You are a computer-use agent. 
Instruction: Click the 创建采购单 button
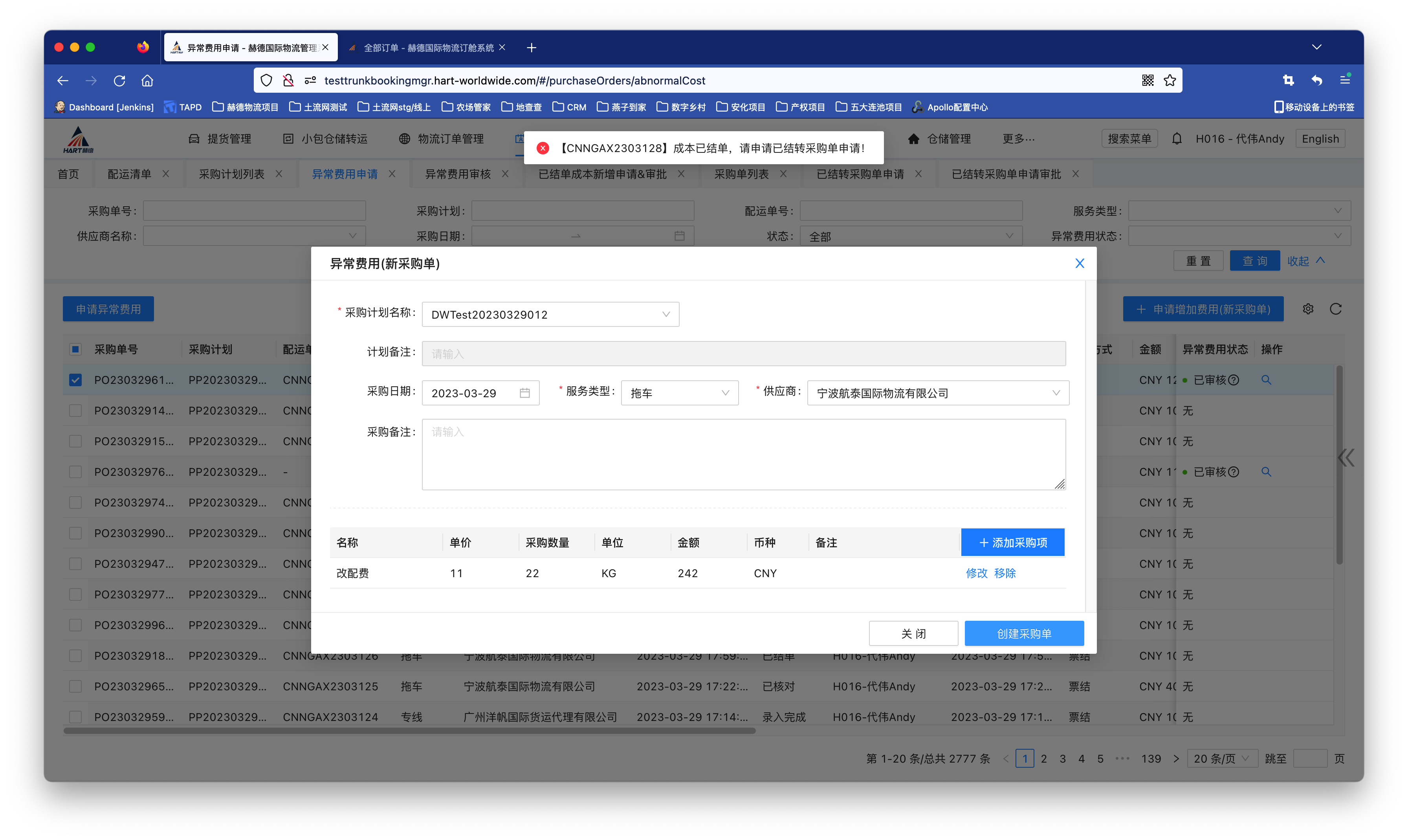(x=1024, y=633)
